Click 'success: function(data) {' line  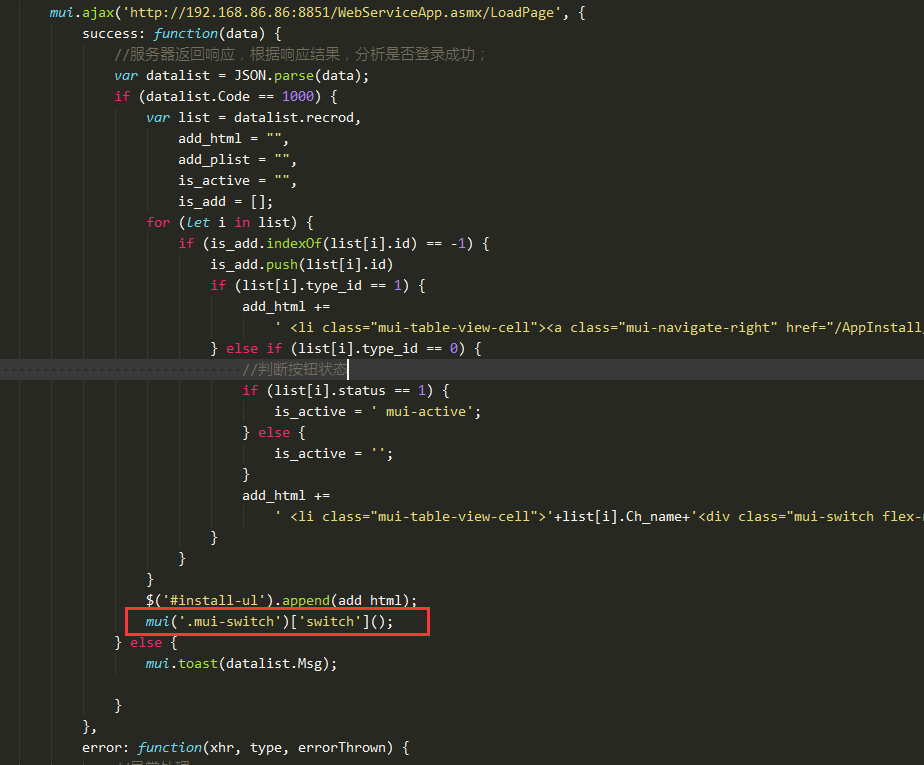(182, 34)
